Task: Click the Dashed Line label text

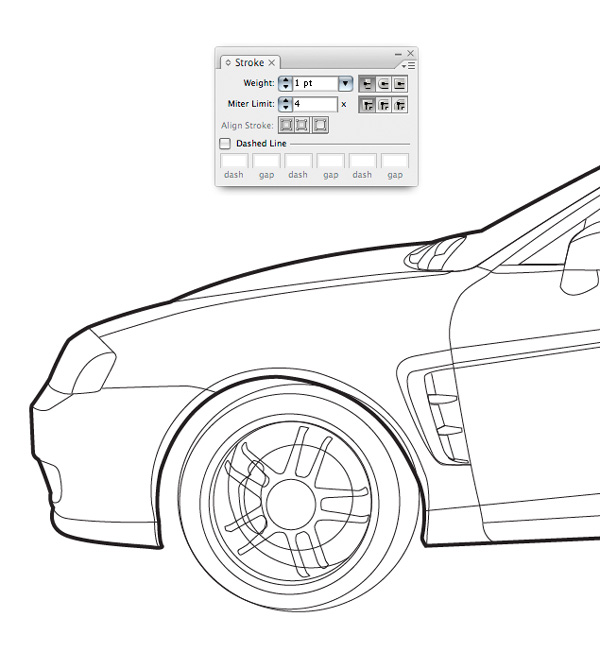Action: (261, 143)
